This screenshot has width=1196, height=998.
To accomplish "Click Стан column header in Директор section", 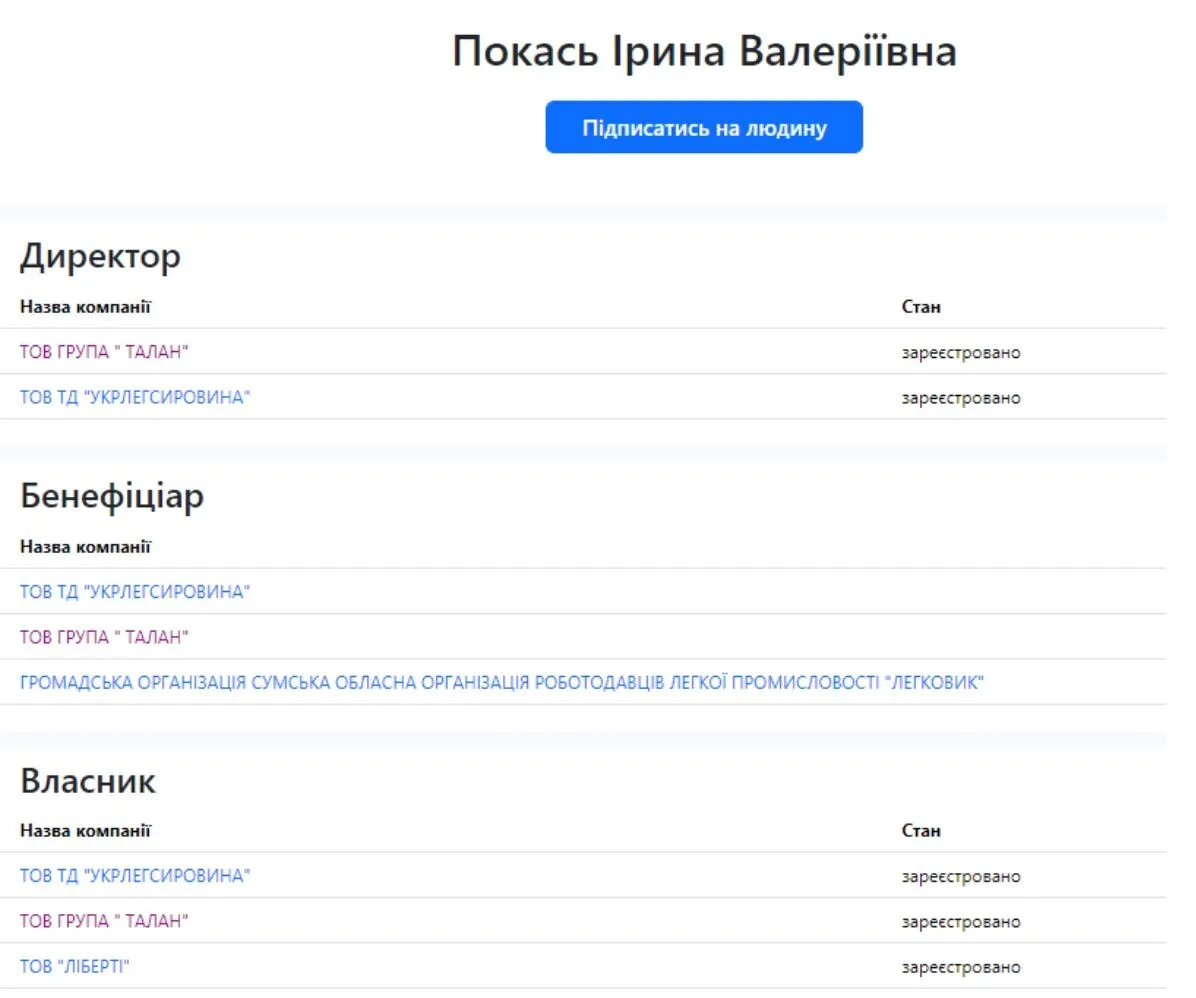I will pyautogui.click(x=919, y=307).
